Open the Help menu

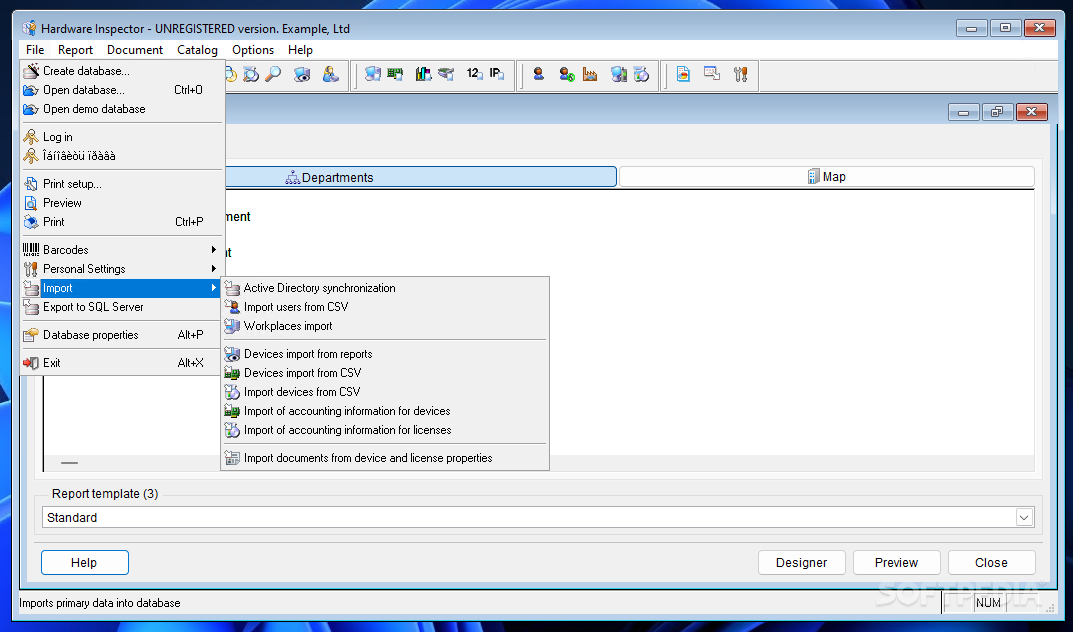pyautogui.click(x=300, y=50)
